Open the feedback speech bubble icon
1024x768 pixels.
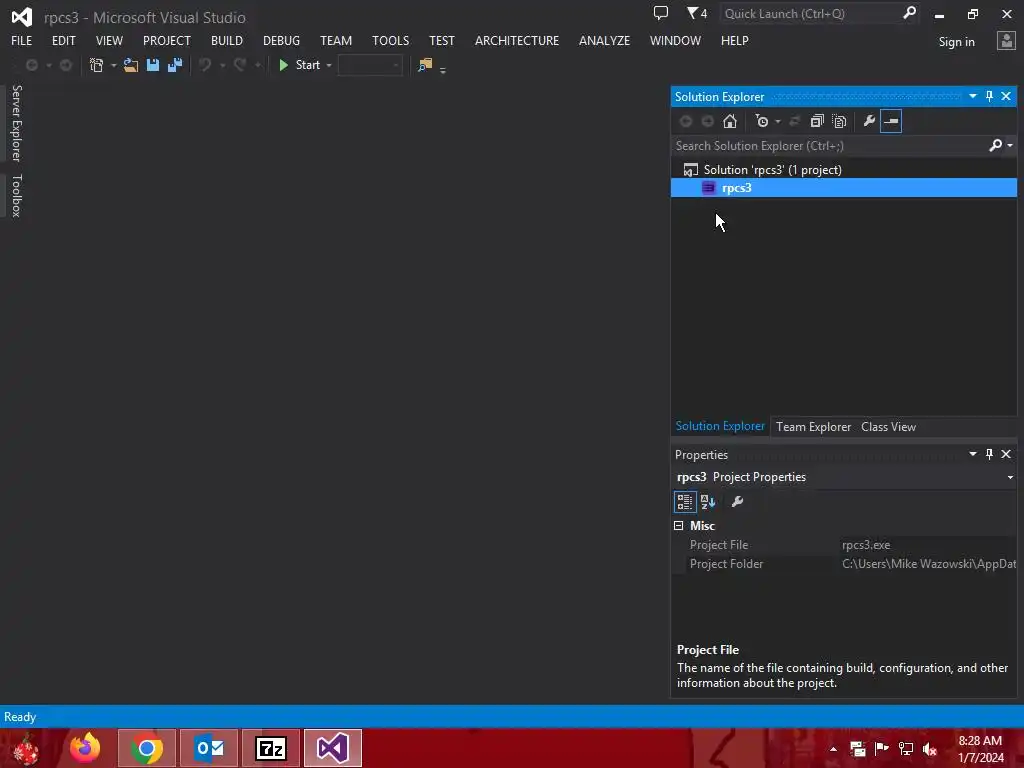click(x=661, y=13)
